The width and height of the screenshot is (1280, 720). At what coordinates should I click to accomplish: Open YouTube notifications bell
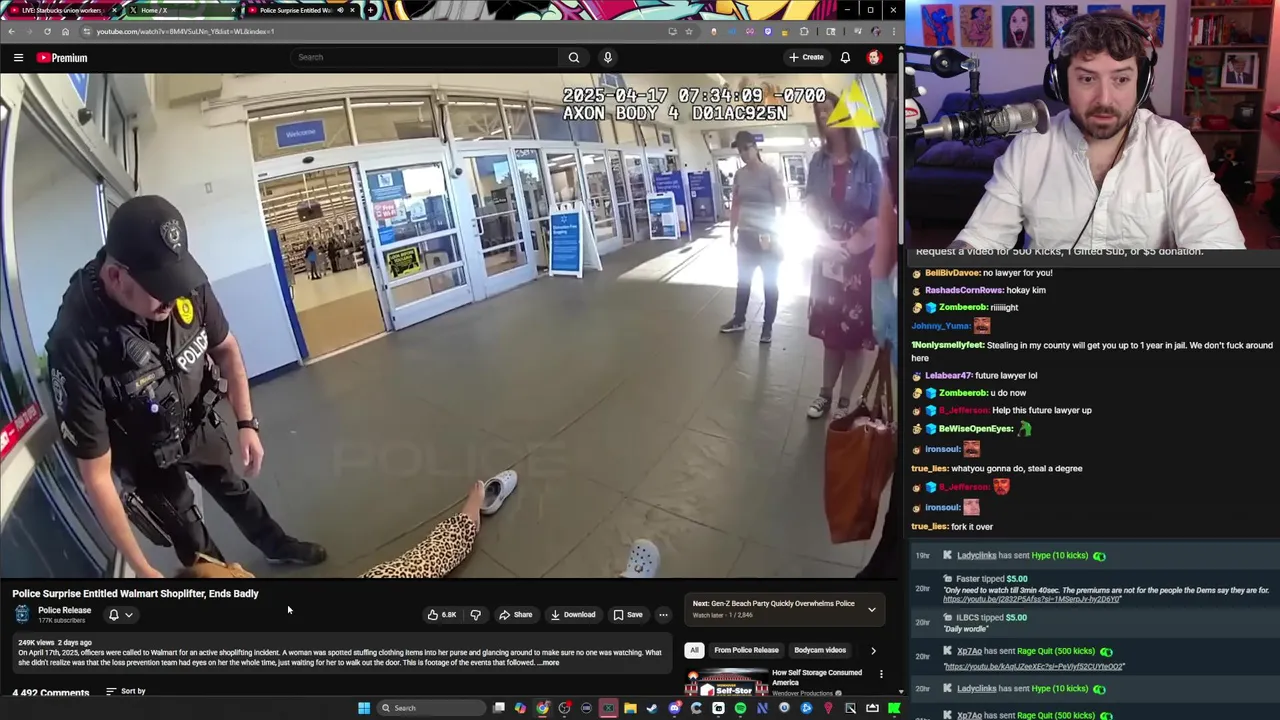(x=845, y=57)
